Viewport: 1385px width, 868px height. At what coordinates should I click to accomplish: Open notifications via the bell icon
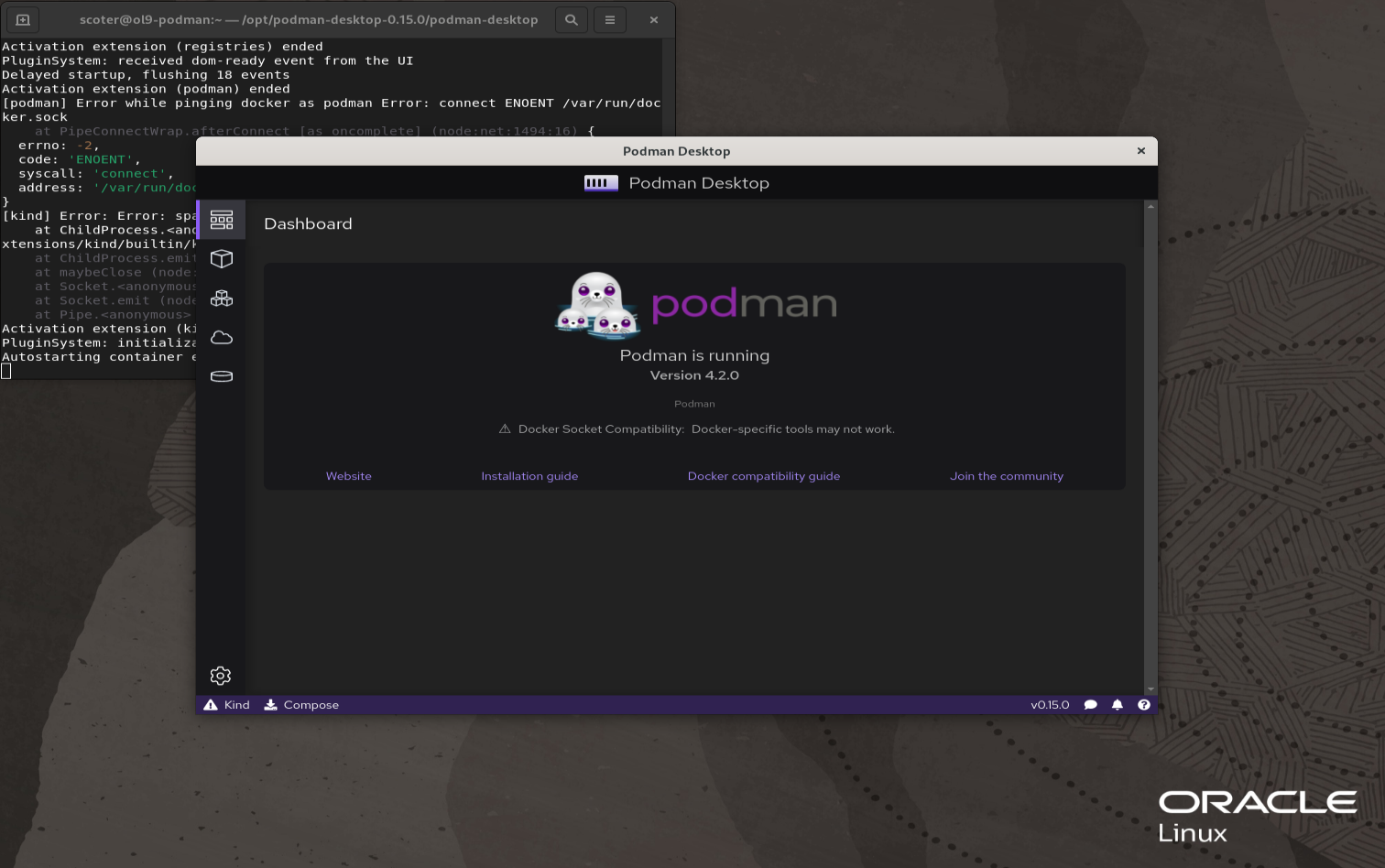1117,704
